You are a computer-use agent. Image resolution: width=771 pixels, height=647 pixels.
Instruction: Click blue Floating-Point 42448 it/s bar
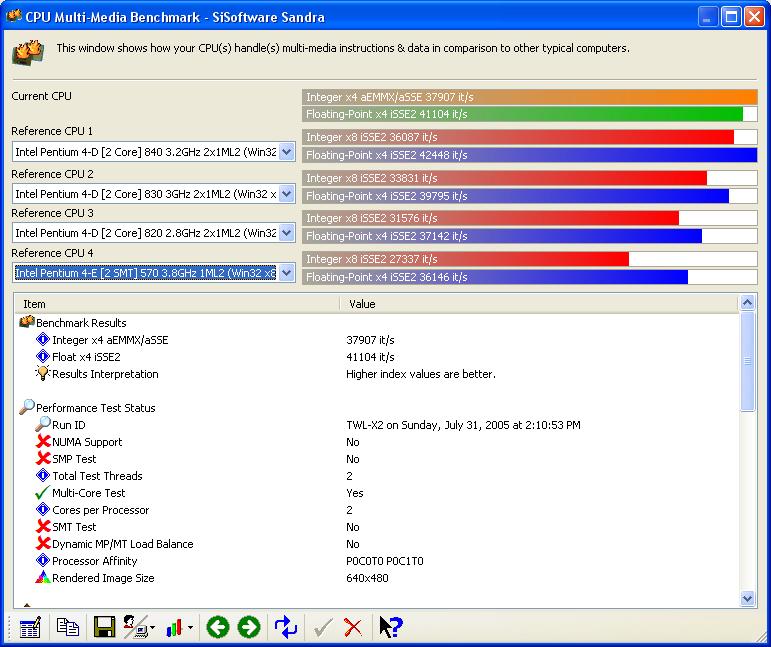coord(530,155)
